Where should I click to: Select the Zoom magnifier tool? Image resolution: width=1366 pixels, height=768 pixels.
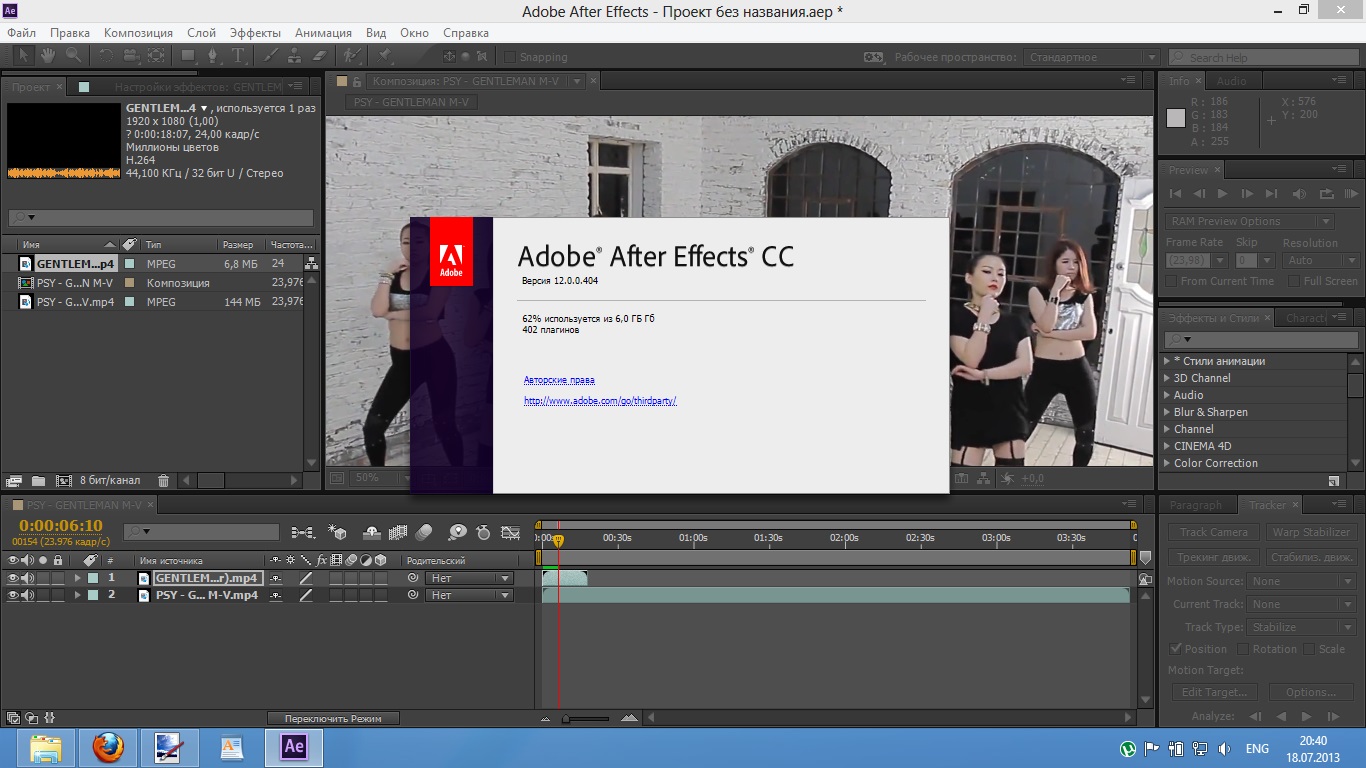point(73,56)
